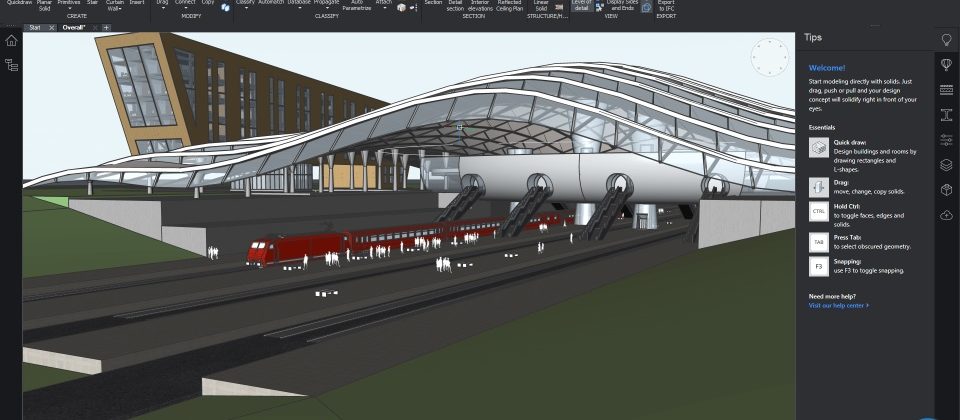Open the Layers stack icon panel
The image size is (960, 420).
[x=946, y=165]
